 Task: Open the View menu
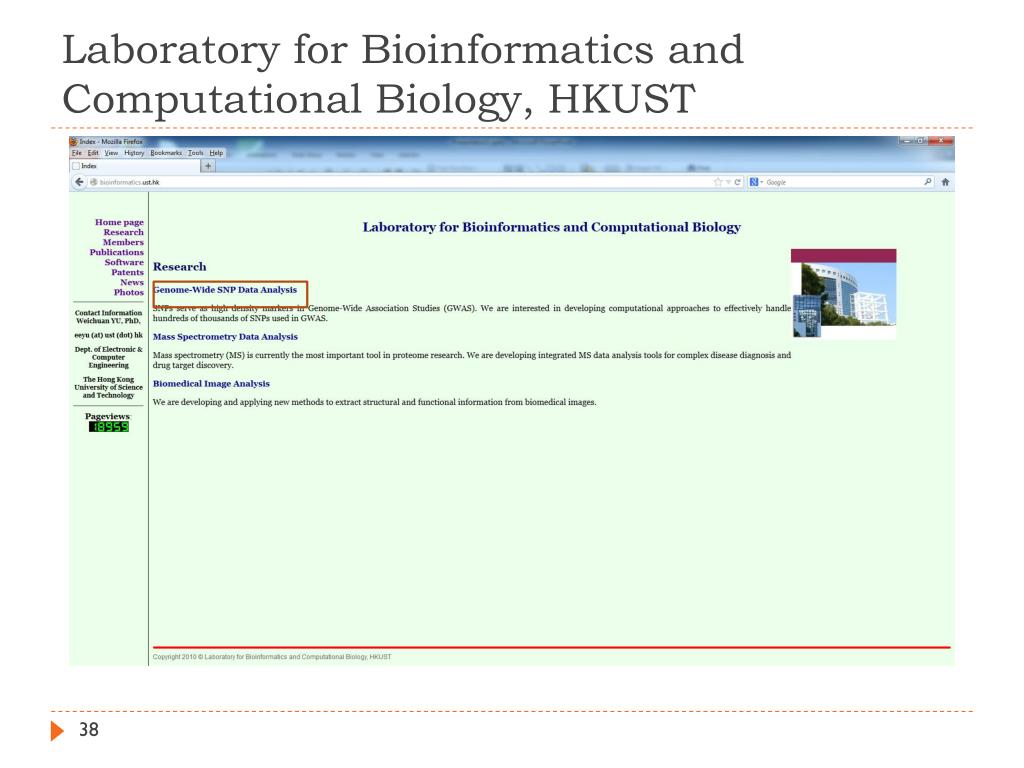pyautogui.click(x=111, y=153)
